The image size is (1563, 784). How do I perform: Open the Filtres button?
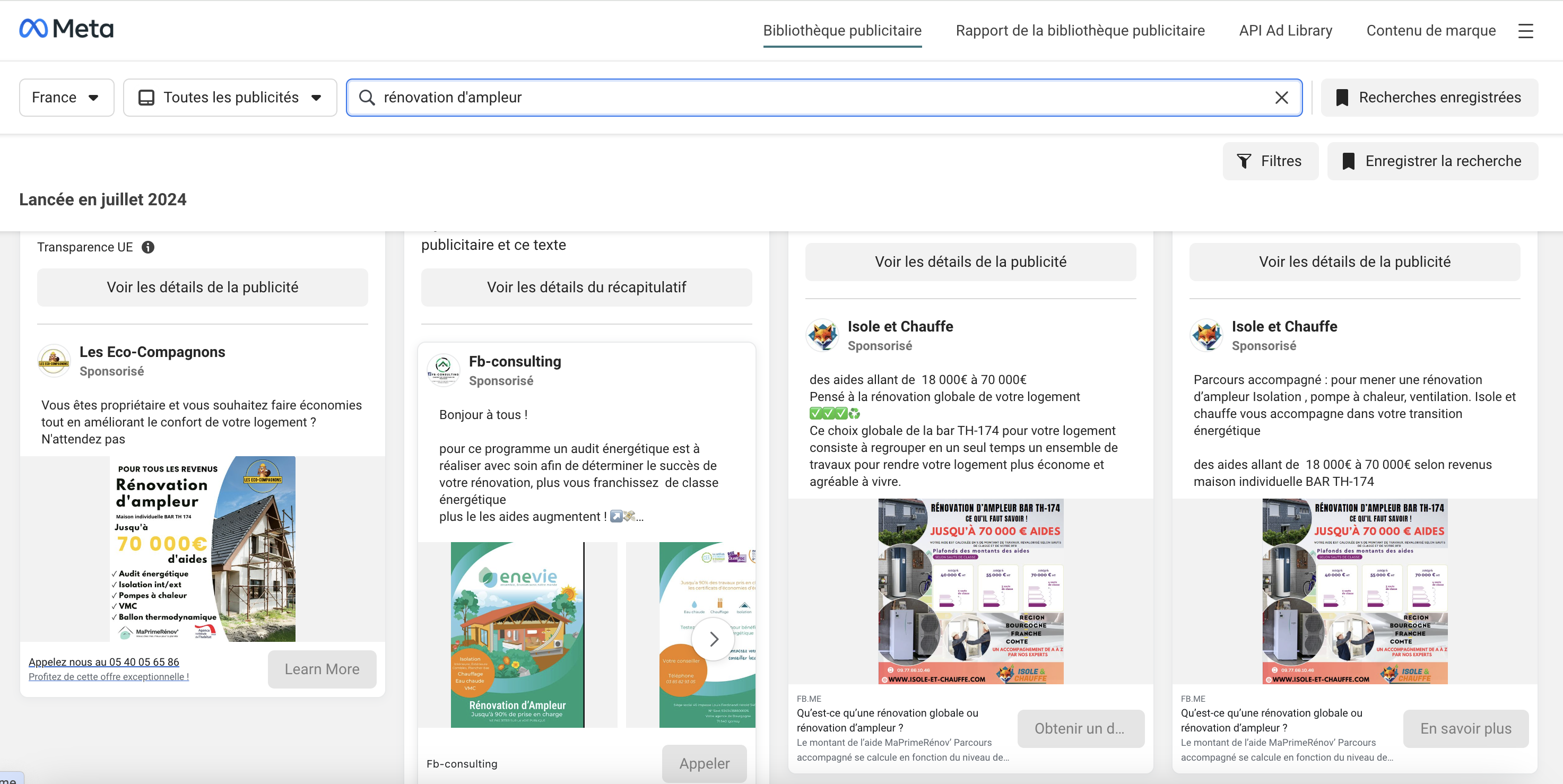coord(1271,161)
